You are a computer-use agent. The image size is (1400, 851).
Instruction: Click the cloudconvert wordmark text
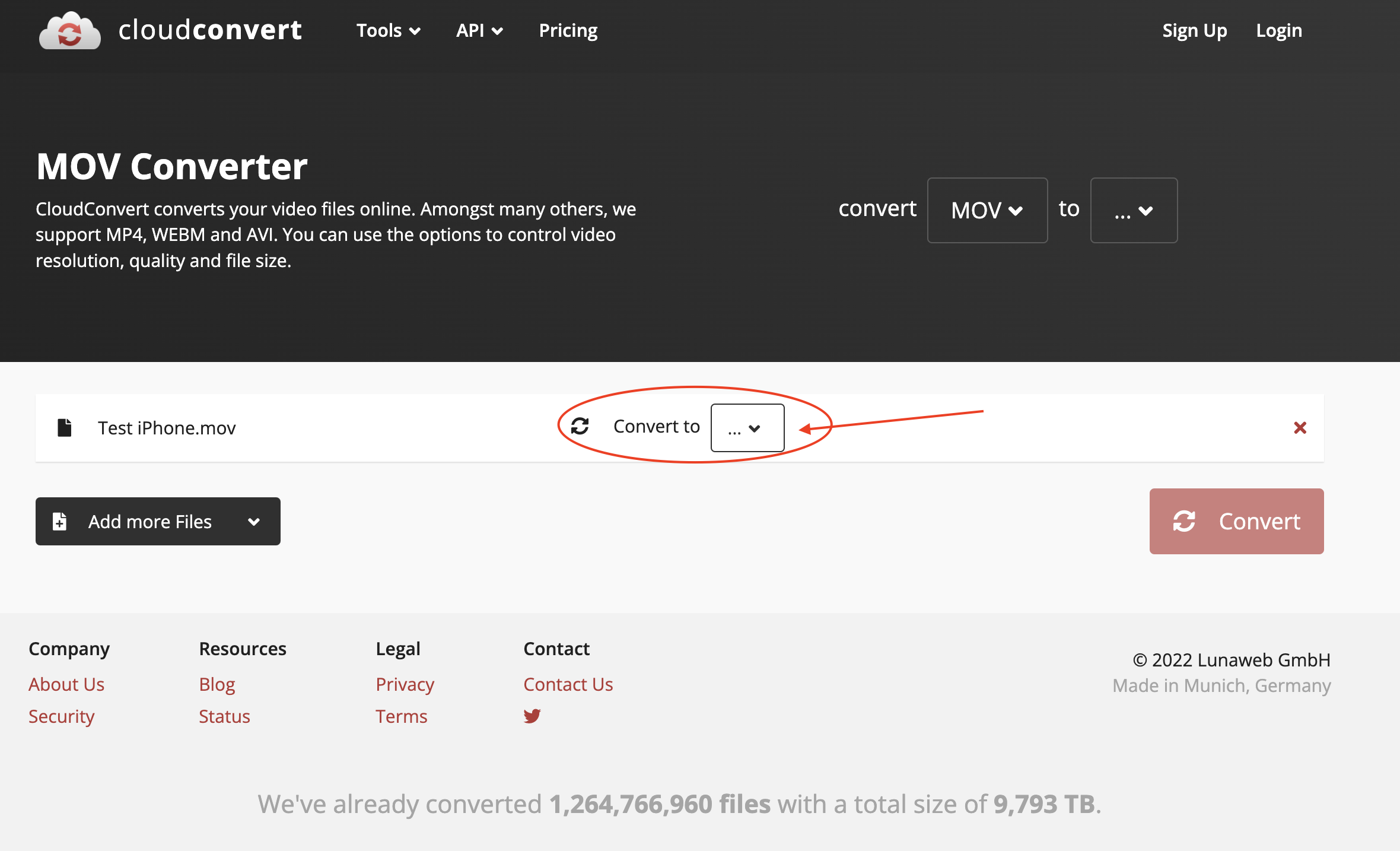[210, 30]
